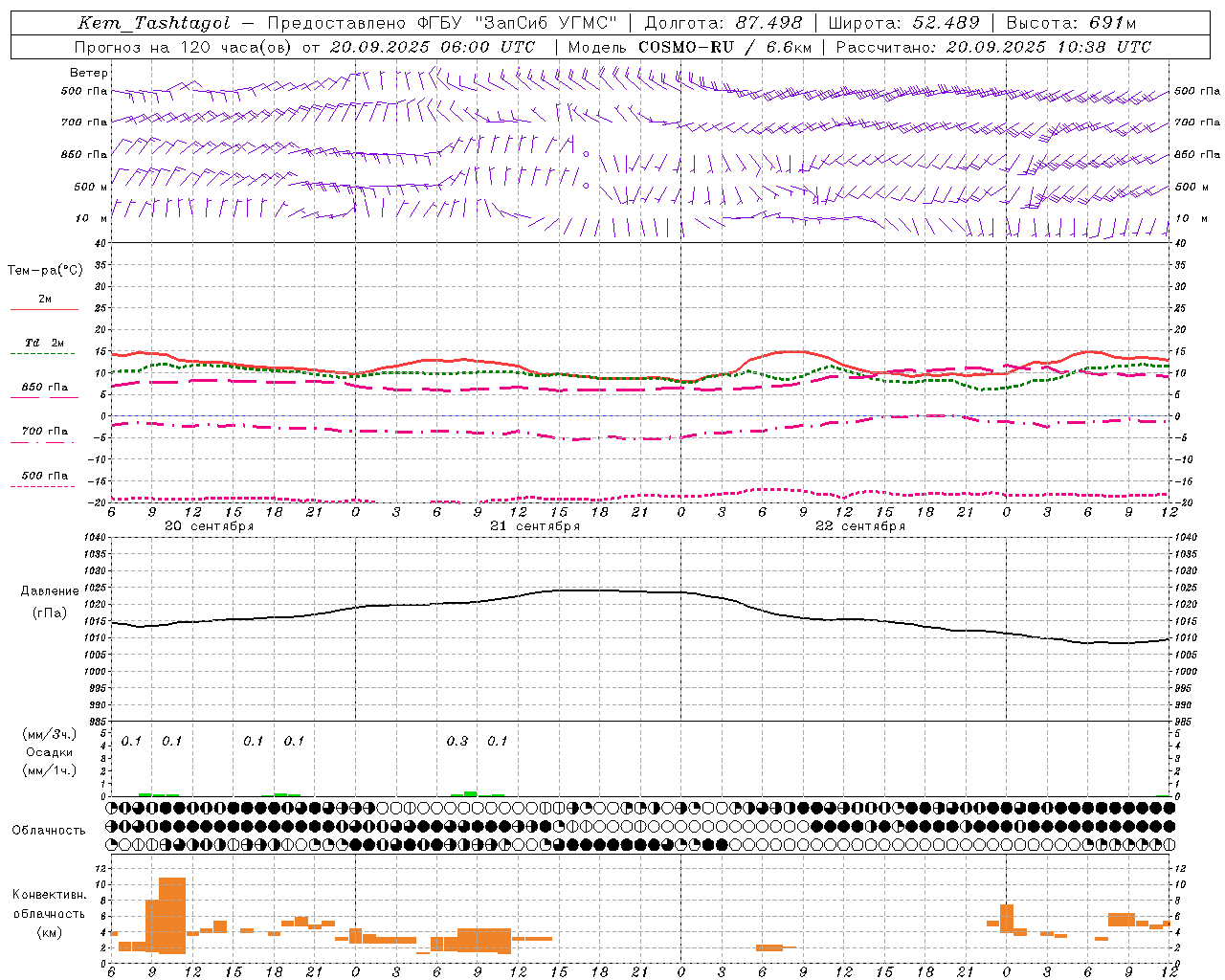Click the 0.3 precipitation value
Image resolution: width=1225 pixels, height=980 pixels.
point(457,741)
